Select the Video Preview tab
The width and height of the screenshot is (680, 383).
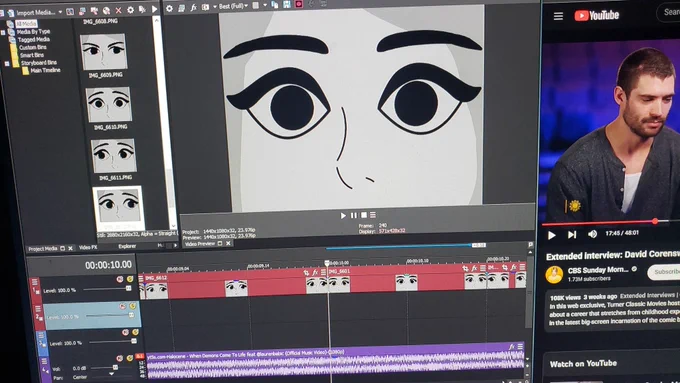point(199,244)
